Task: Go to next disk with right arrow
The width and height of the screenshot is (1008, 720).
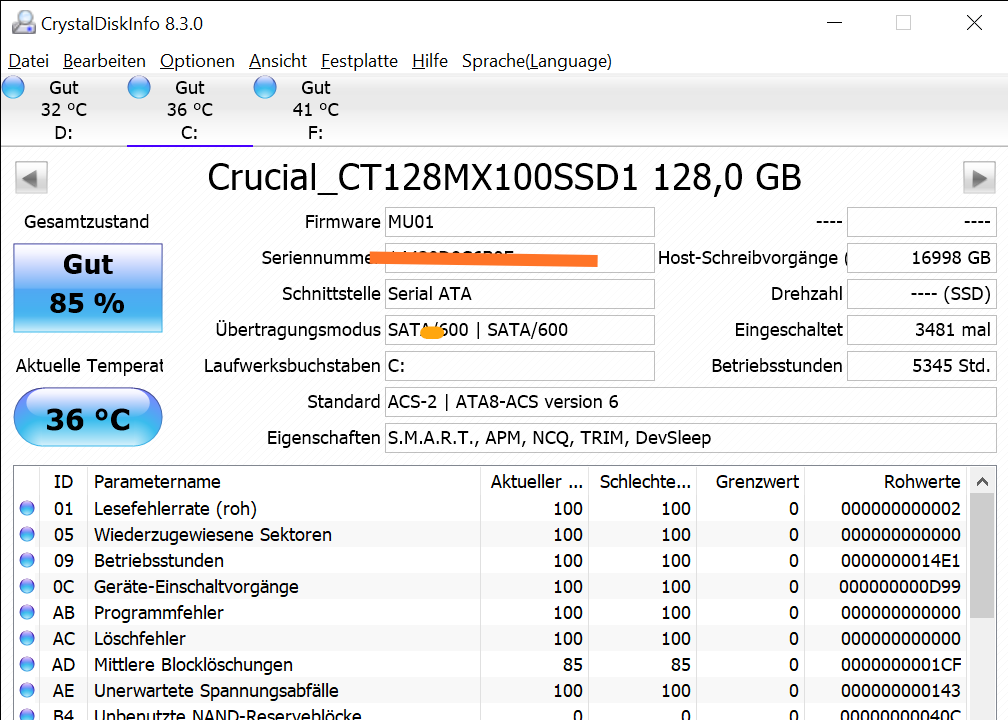Action: click(x=979, y=177)
